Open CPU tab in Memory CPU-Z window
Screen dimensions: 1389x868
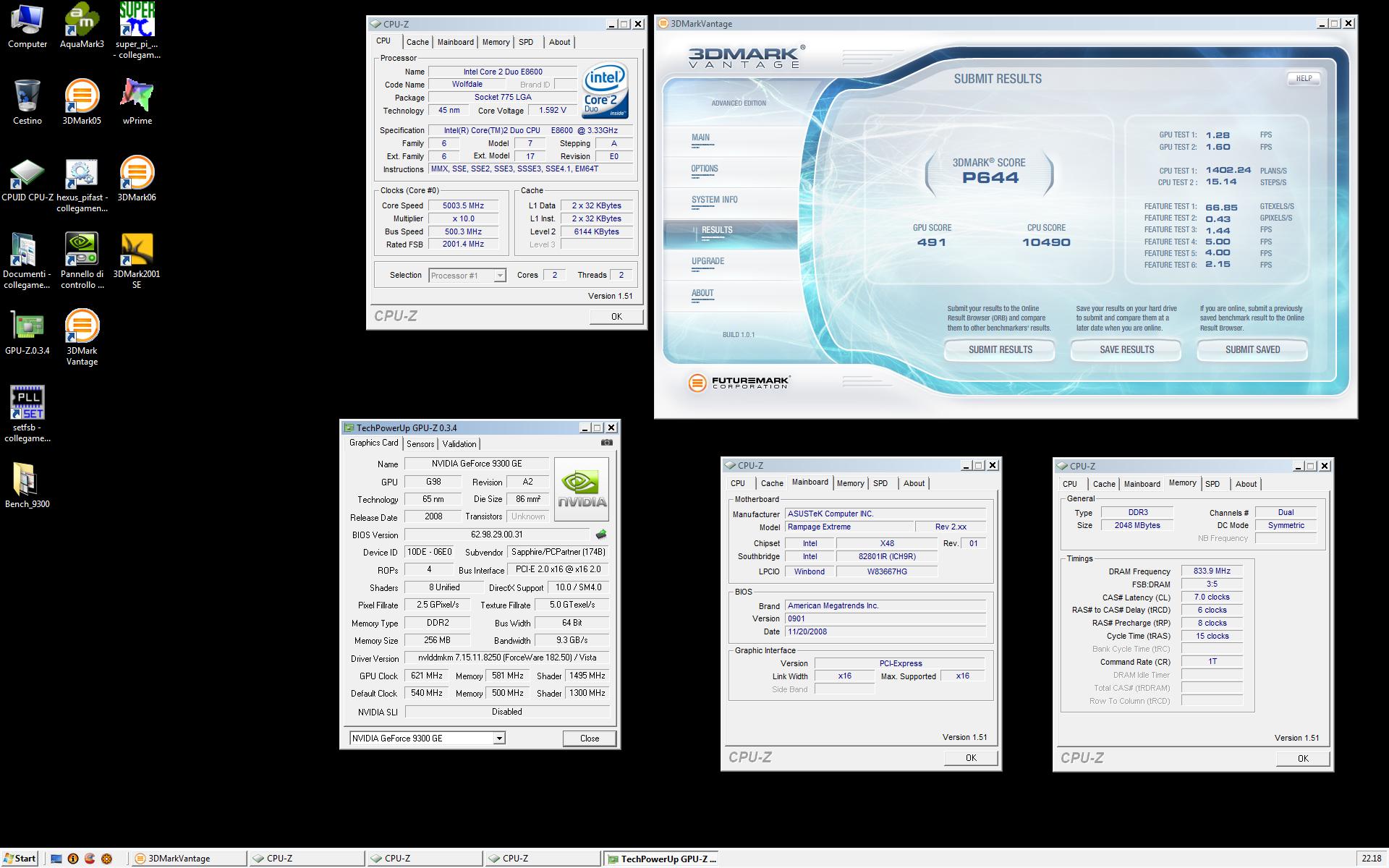(1070, 484)
